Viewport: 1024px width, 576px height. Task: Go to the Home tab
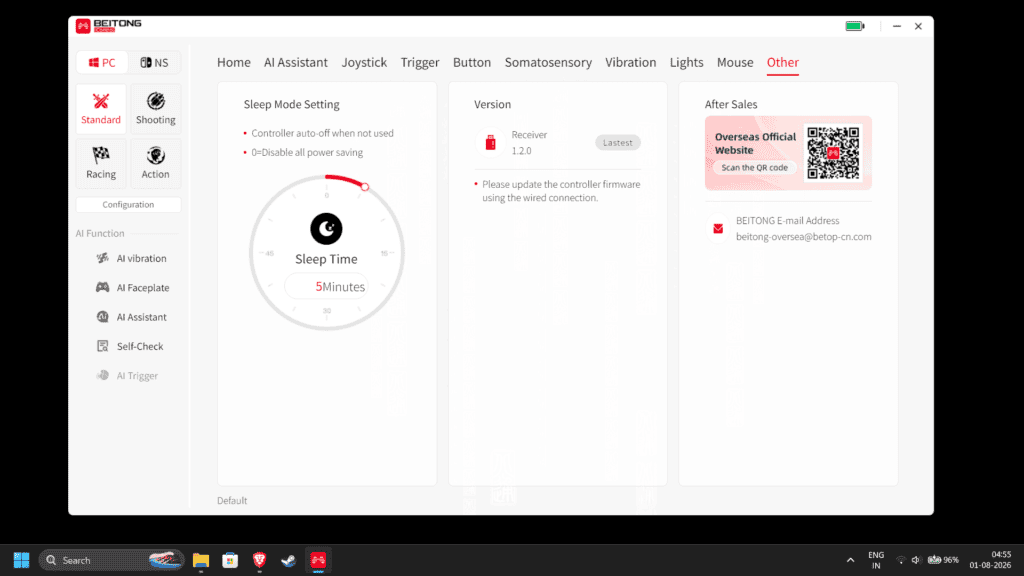point(234,63)
